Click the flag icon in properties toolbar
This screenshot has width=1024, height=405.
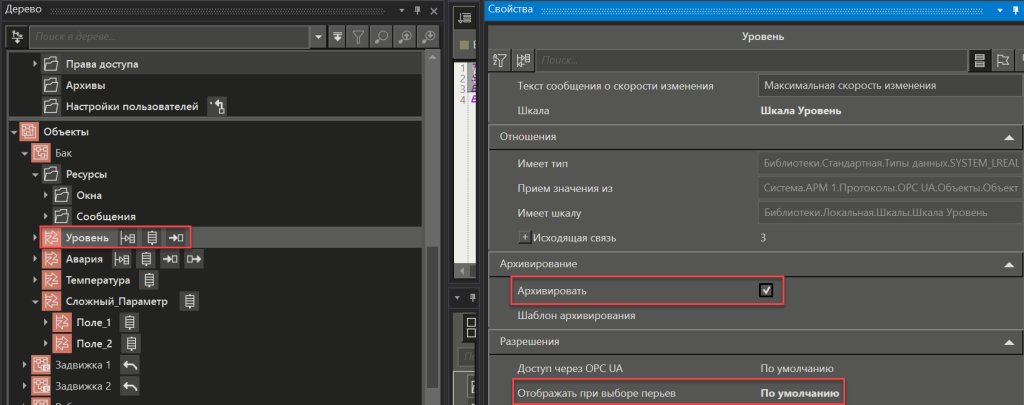click(1003, 61)
